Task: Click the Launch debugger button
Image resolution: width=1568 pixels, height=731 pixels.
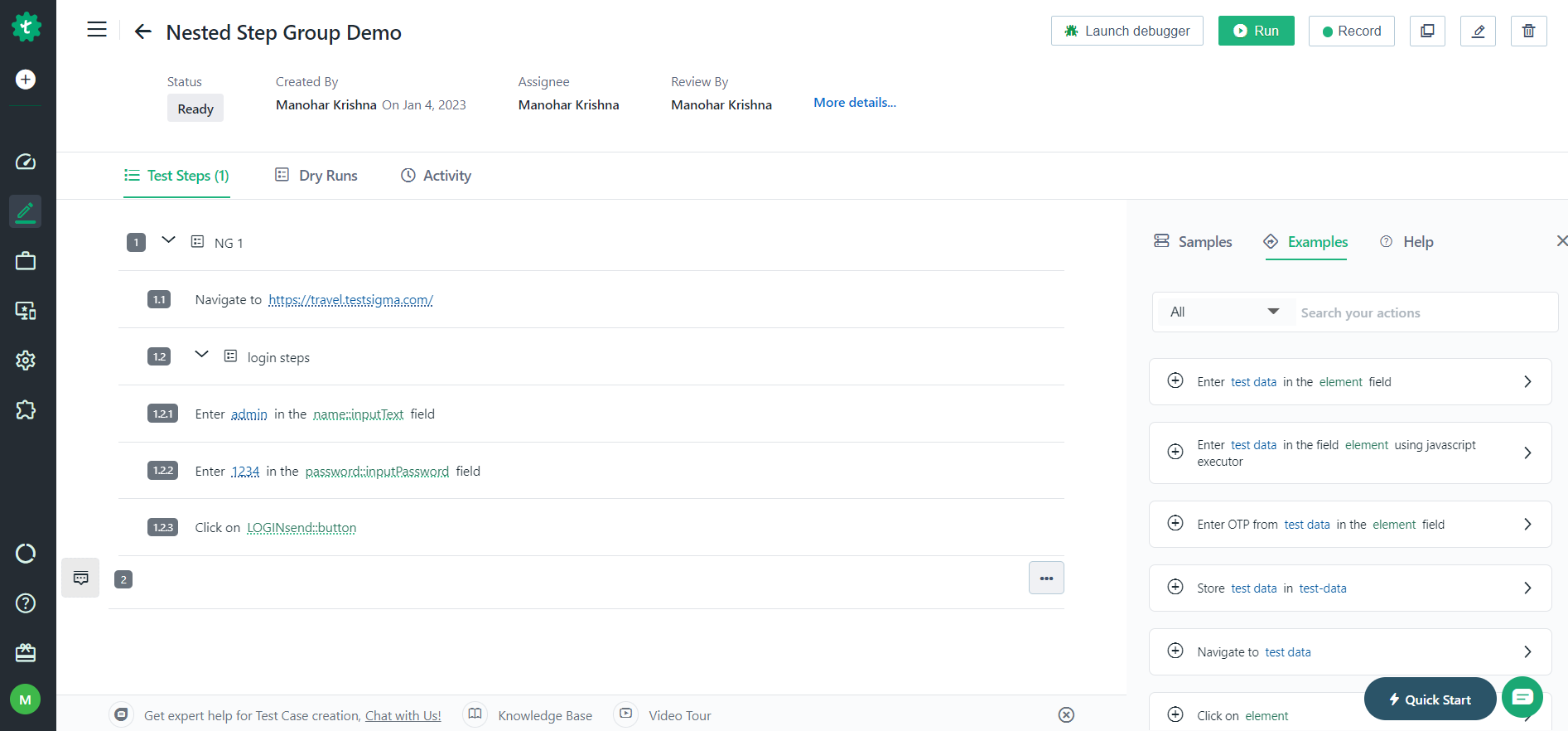Action: click(1127, 31)
